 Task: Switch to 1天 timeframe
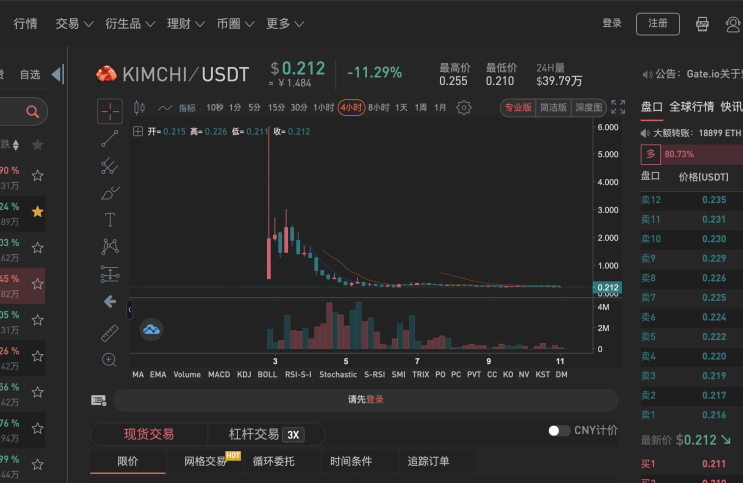click(x=401, y=108)
